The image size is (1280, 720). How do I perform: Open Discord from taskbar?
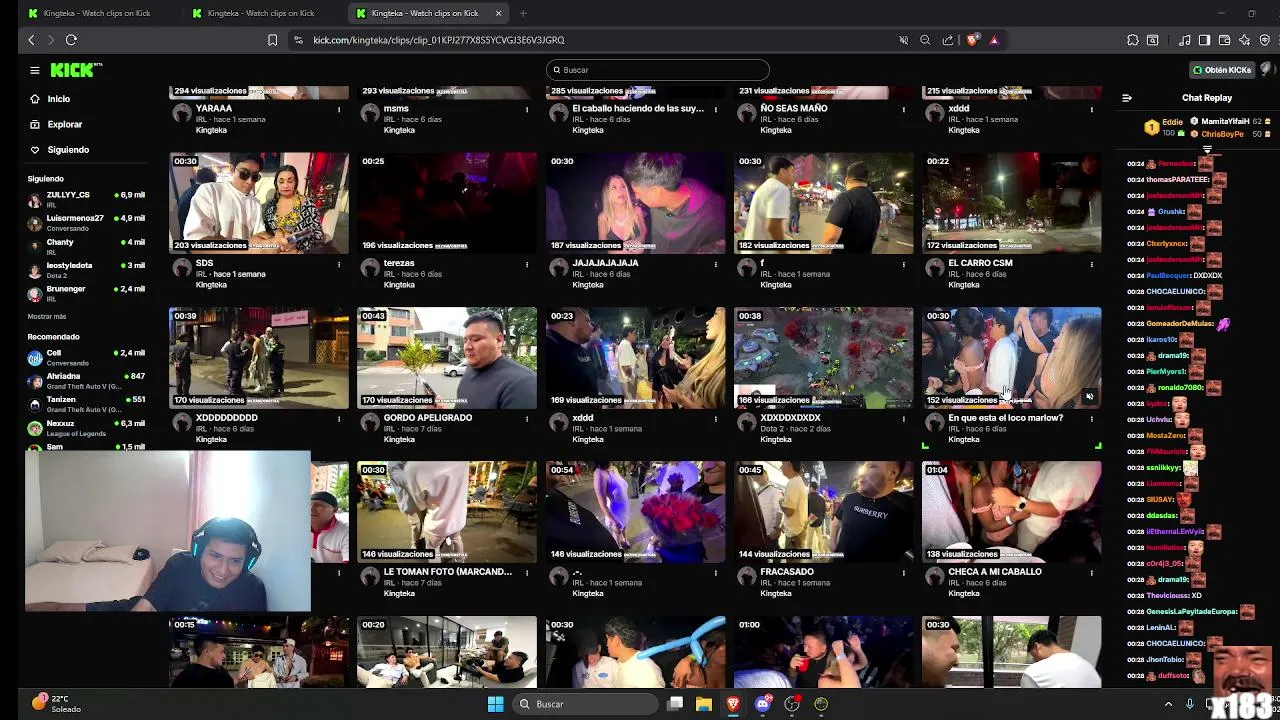tap(763, 704)
